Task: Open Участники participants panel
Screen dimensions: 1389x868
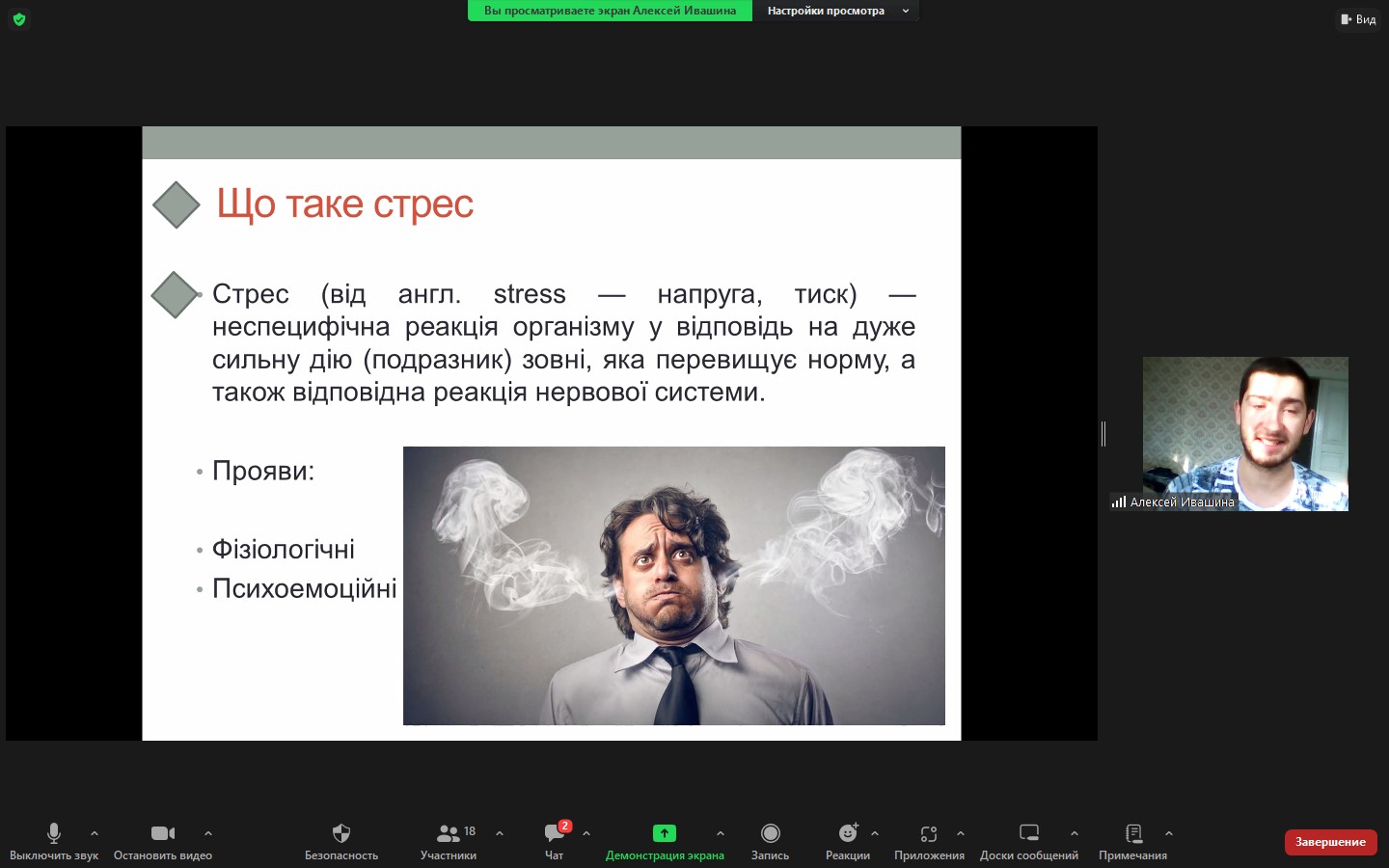Action: 449,841
